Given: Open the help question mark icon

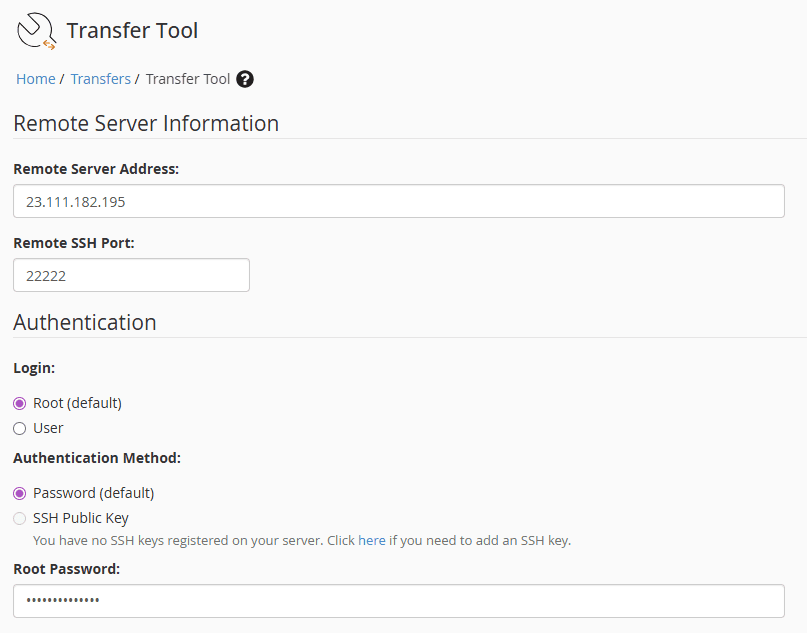Looking at the screenshot, I should coord(244,79).
